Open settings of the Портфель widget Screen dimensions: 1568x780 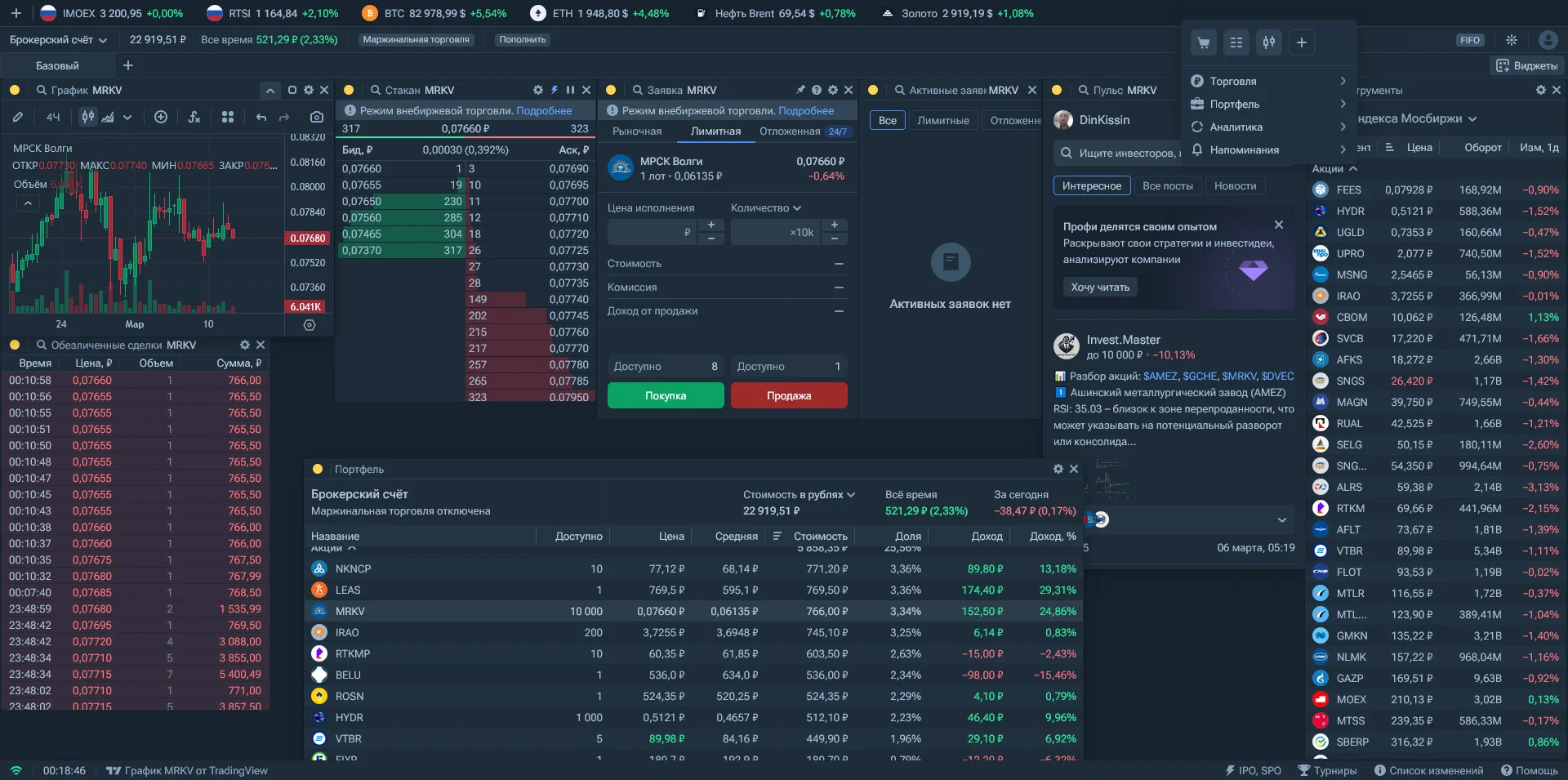pyautogui.click(x=1058, y=469)
